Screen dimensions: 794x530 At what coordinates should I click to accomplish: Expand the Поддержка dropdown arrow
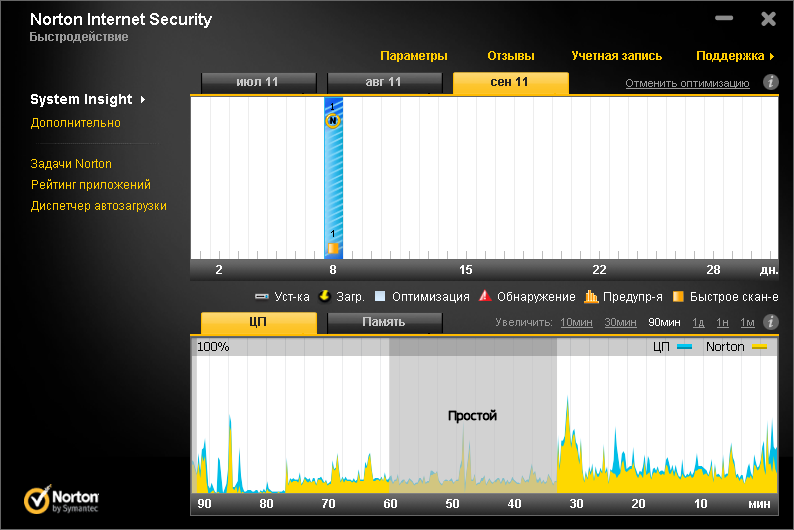772,57
